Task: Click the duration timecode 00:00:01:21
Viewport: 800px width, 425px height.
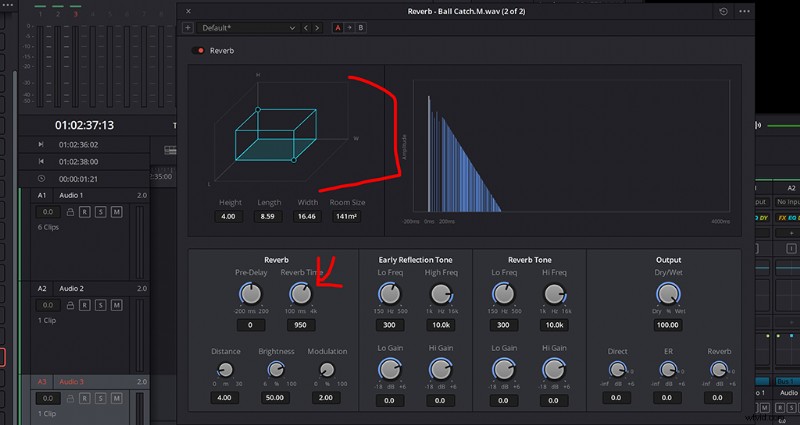Action: tap(79, 179)
